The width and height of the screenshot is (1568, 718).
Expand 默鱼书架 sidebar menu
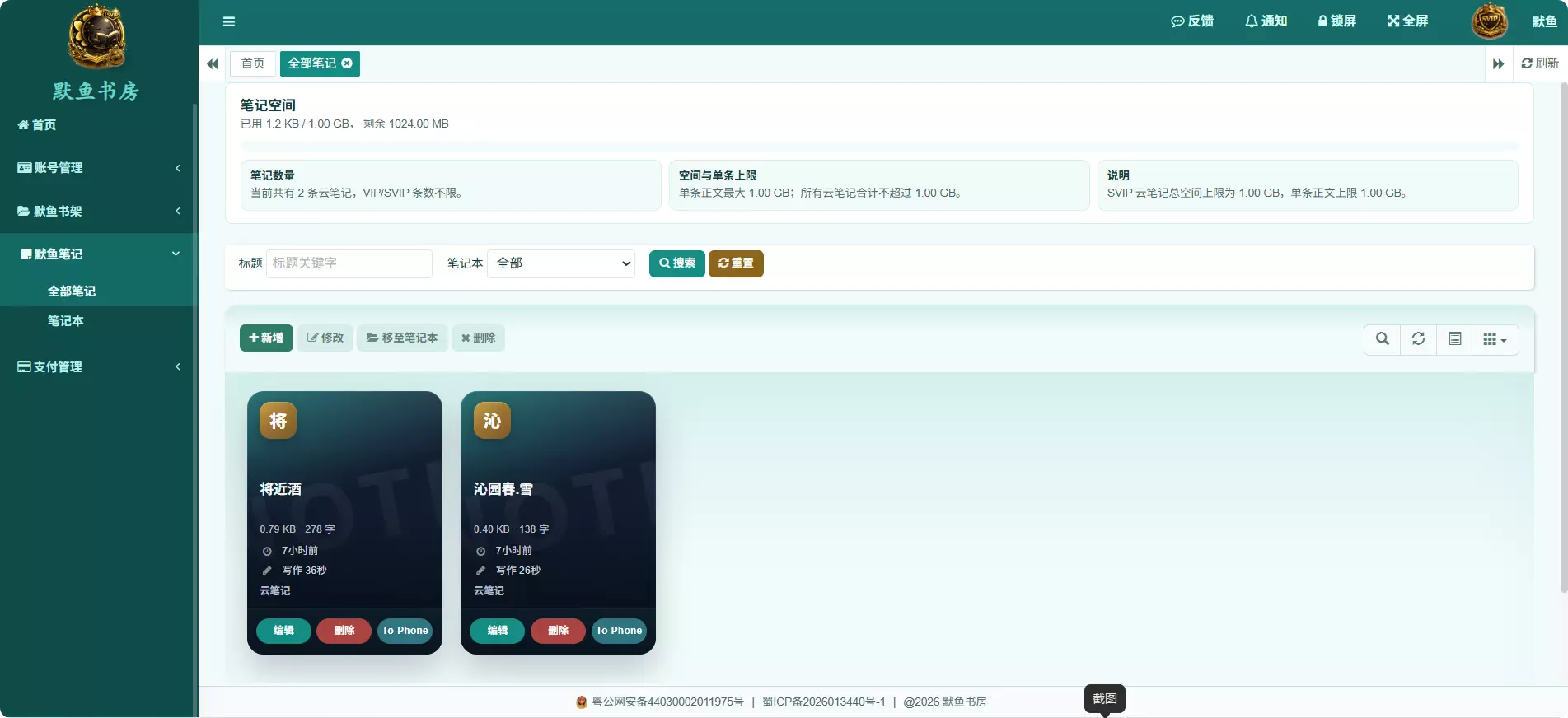[97, 212]
